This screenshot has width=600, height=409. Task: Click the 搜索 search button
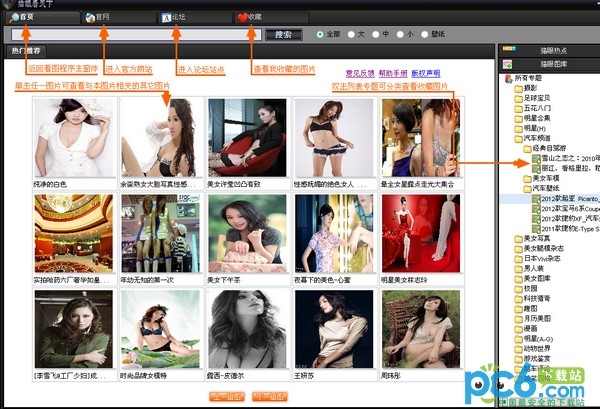click(x=284, y=35)
